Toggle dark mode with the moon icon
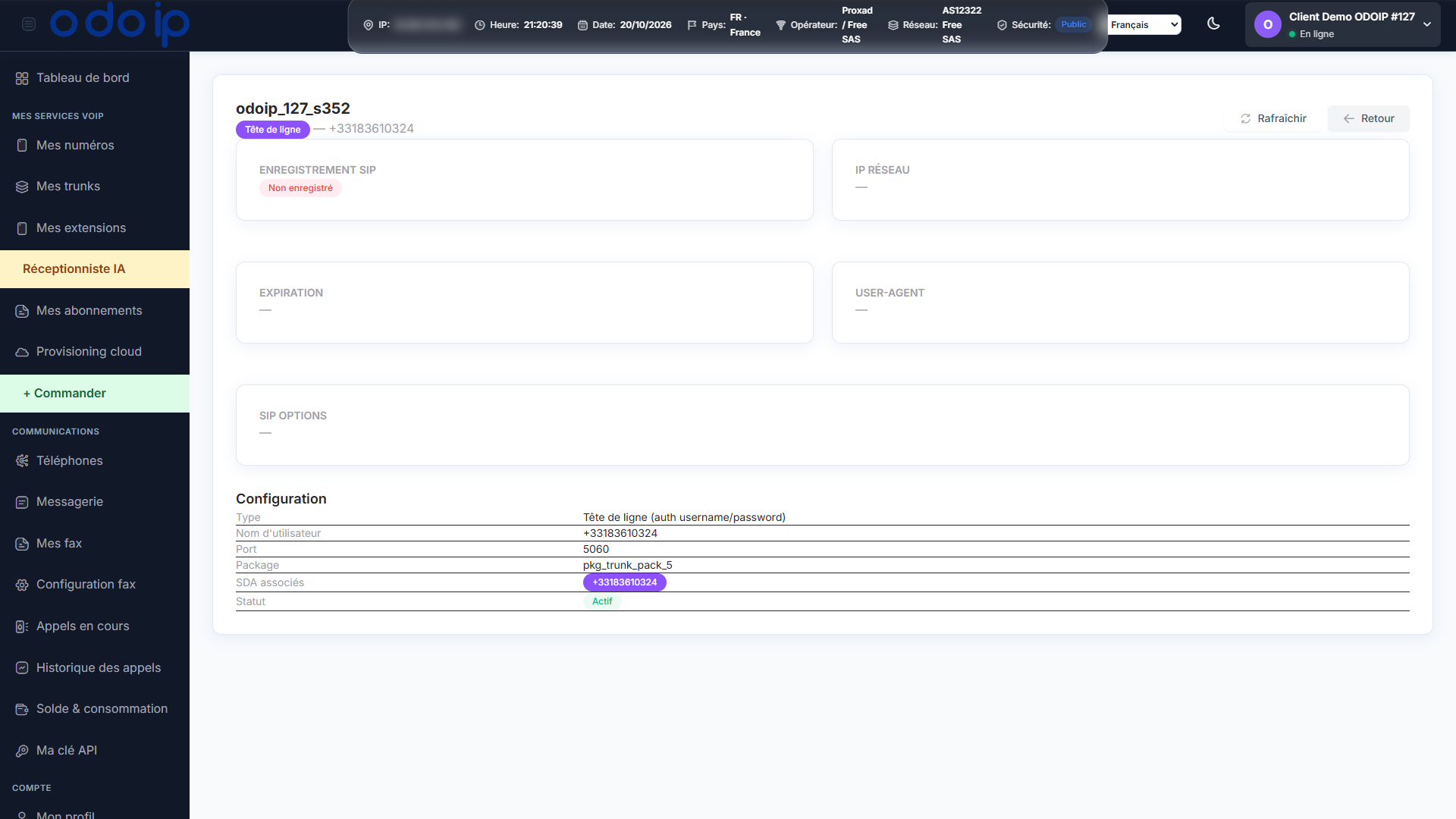 pyautogui.click(x=1213, y=24)
